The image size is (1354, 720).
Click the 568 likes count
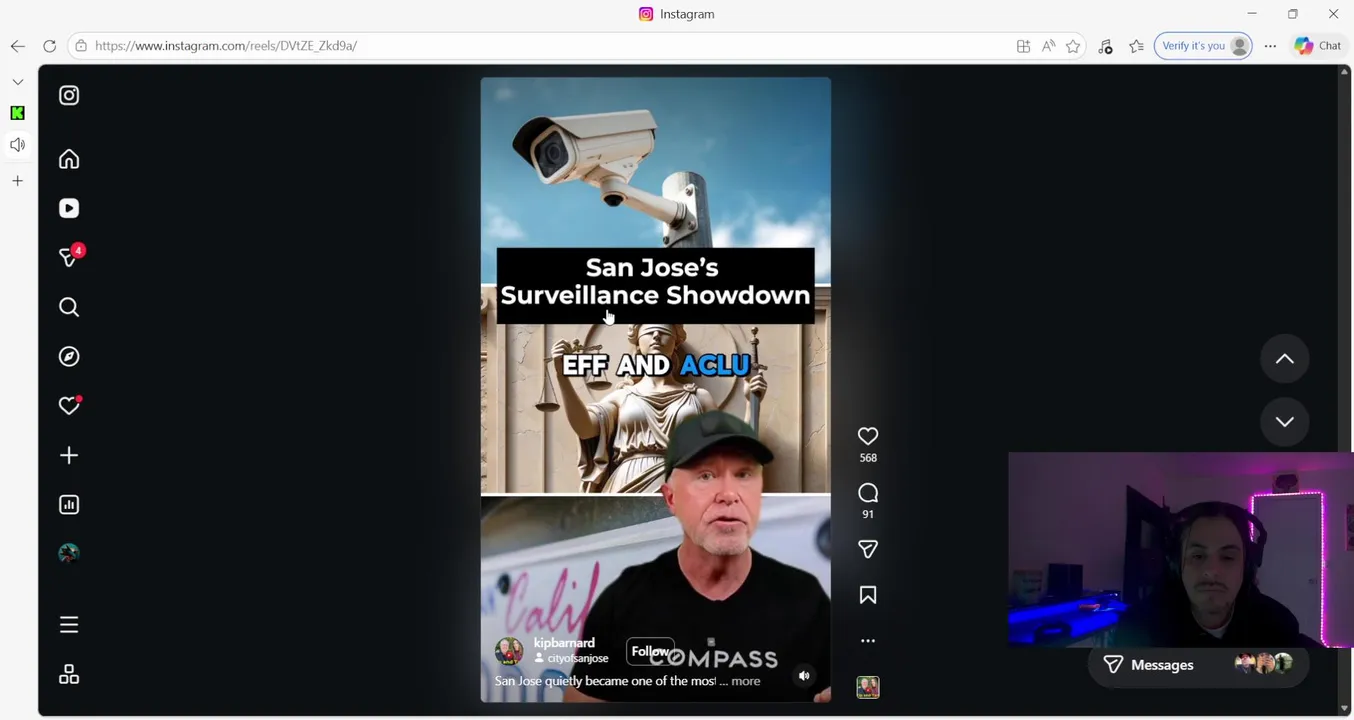868,458
